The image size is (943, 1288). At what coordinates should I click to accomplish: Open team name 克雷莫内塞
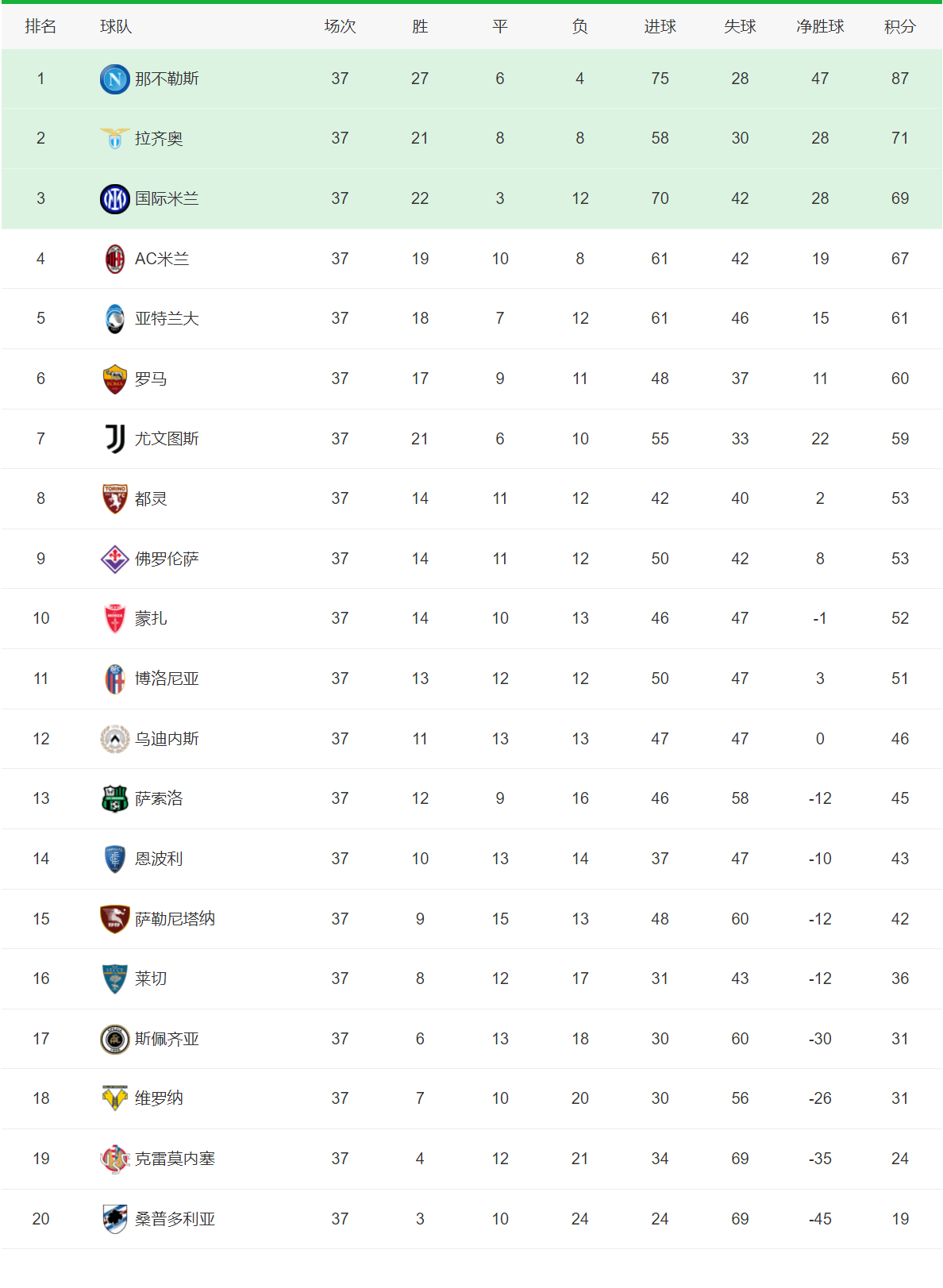(x=175, y=1159)
